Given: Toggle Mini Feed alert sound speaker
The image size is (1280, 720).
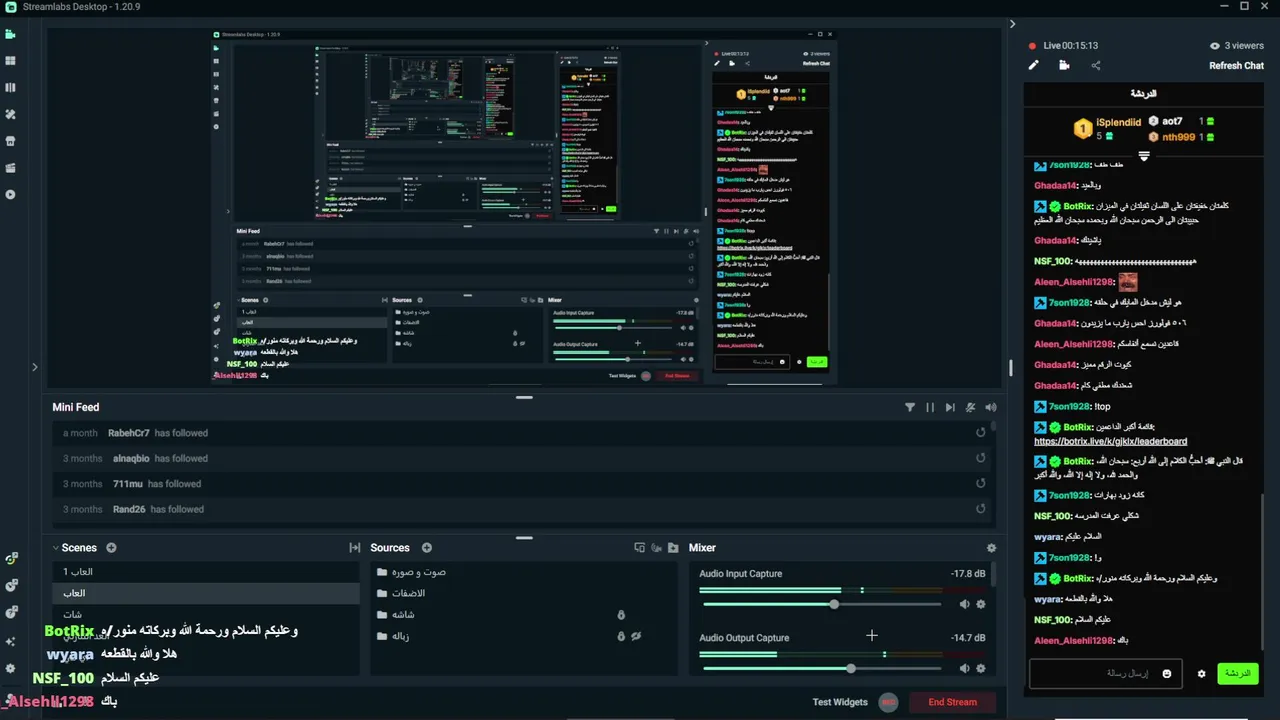Looking at the screenshot, I should pos(991,407).
